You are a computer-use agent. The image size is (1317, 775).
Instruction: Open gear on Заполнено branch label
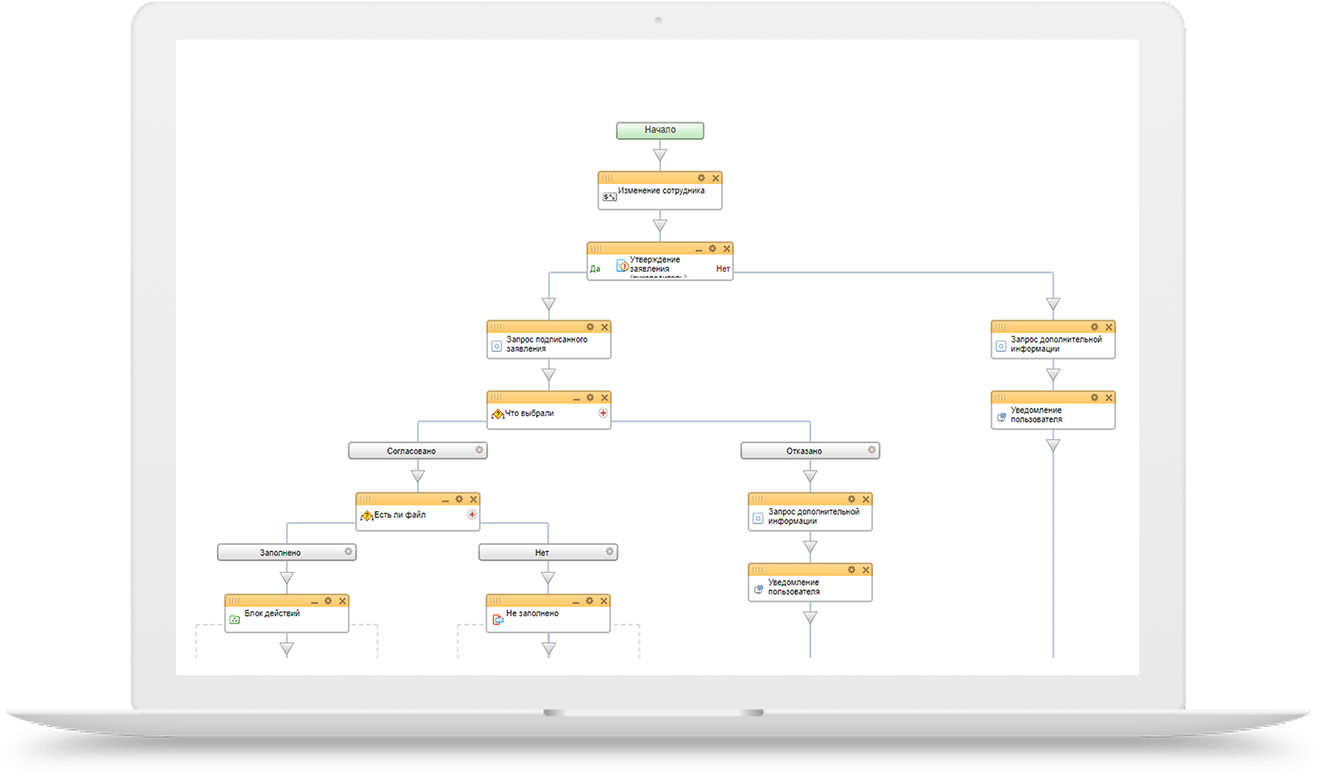tap(348, 551)
